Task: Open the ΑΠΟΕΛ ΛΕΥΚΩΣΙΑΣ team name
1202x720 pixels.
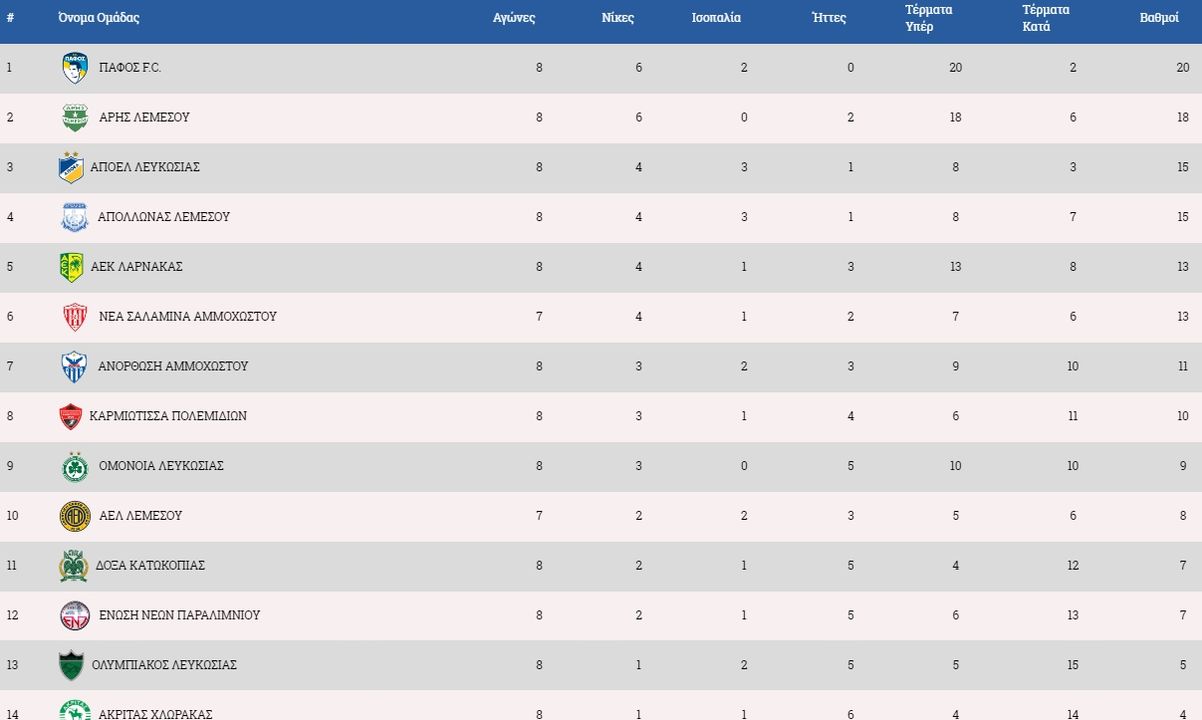Action: tap(145, 167)
